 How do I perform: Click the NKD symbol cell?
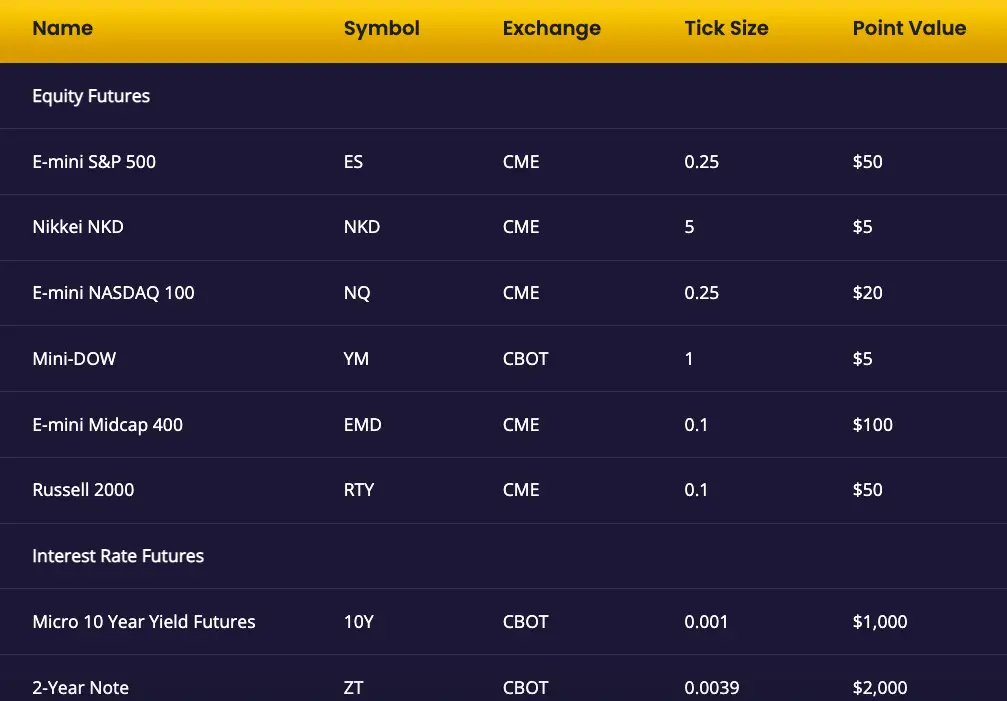[362, 227]
